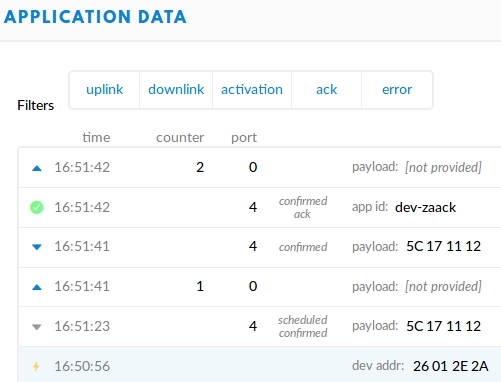Select payload 5C 17 11 12 in scheduled row

coord(443,326)
